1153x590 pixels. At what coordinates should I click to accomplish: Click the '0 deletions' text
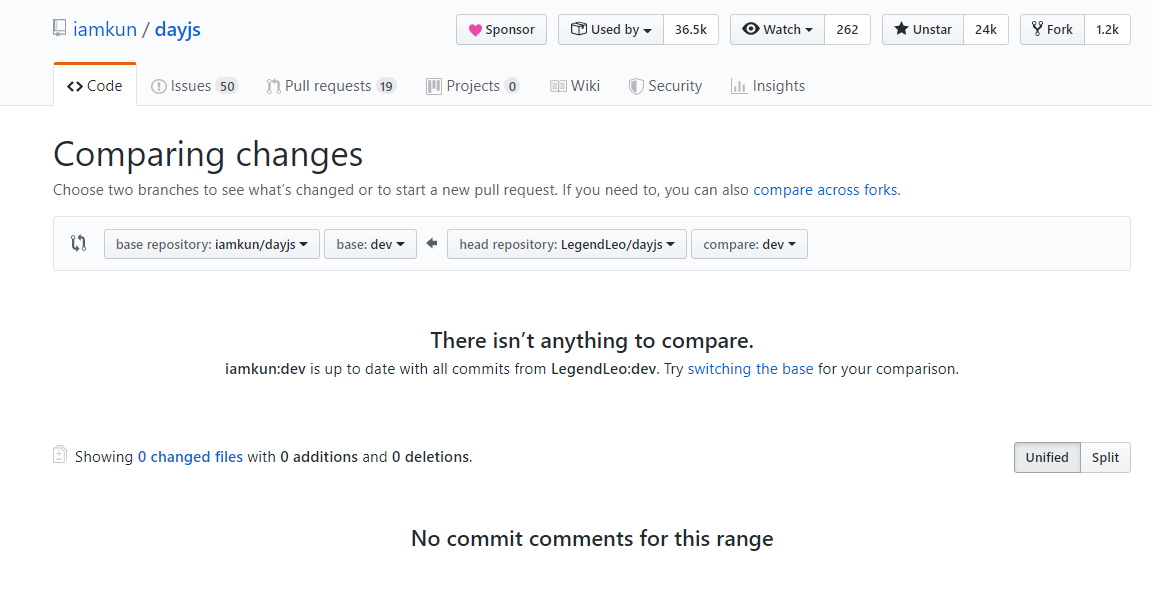pyautogui.click(x=430, y=457)
